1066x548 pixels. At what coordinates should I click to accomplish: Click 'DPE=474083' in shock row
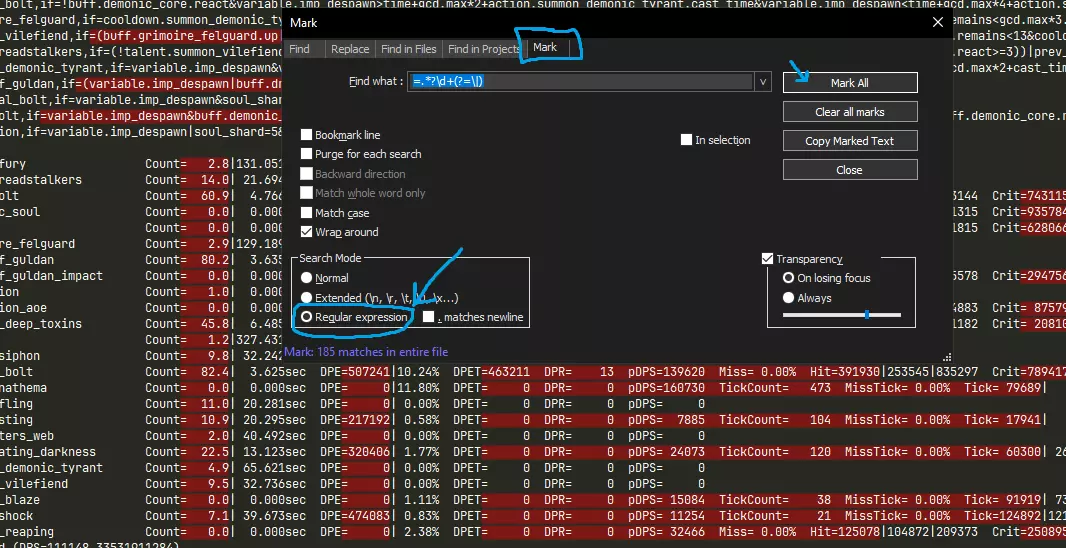coord(355,516)
